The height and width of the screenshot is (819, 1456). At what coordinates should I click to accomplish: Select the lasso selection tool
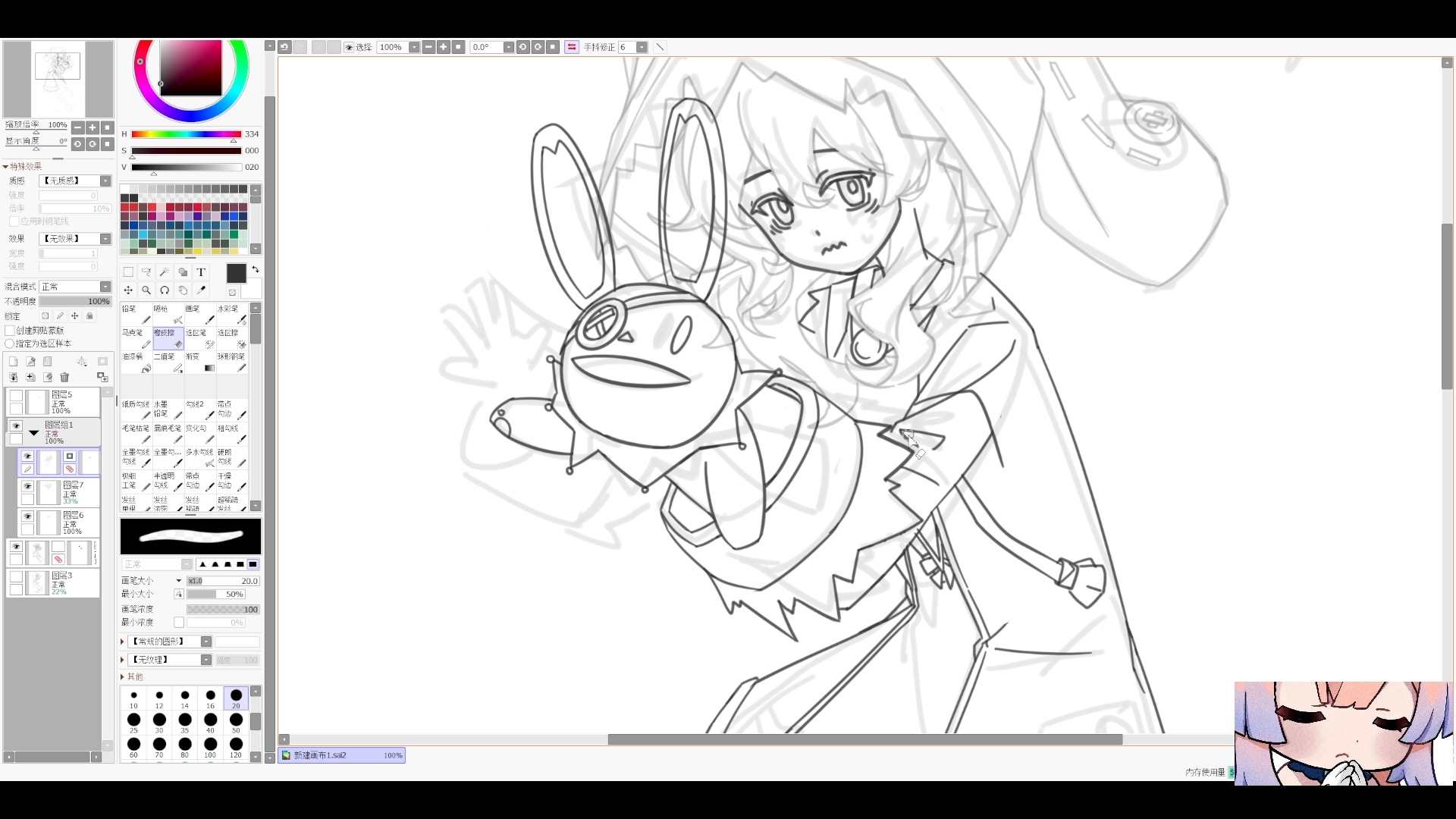pyautogui.click(x=146, y=272)
